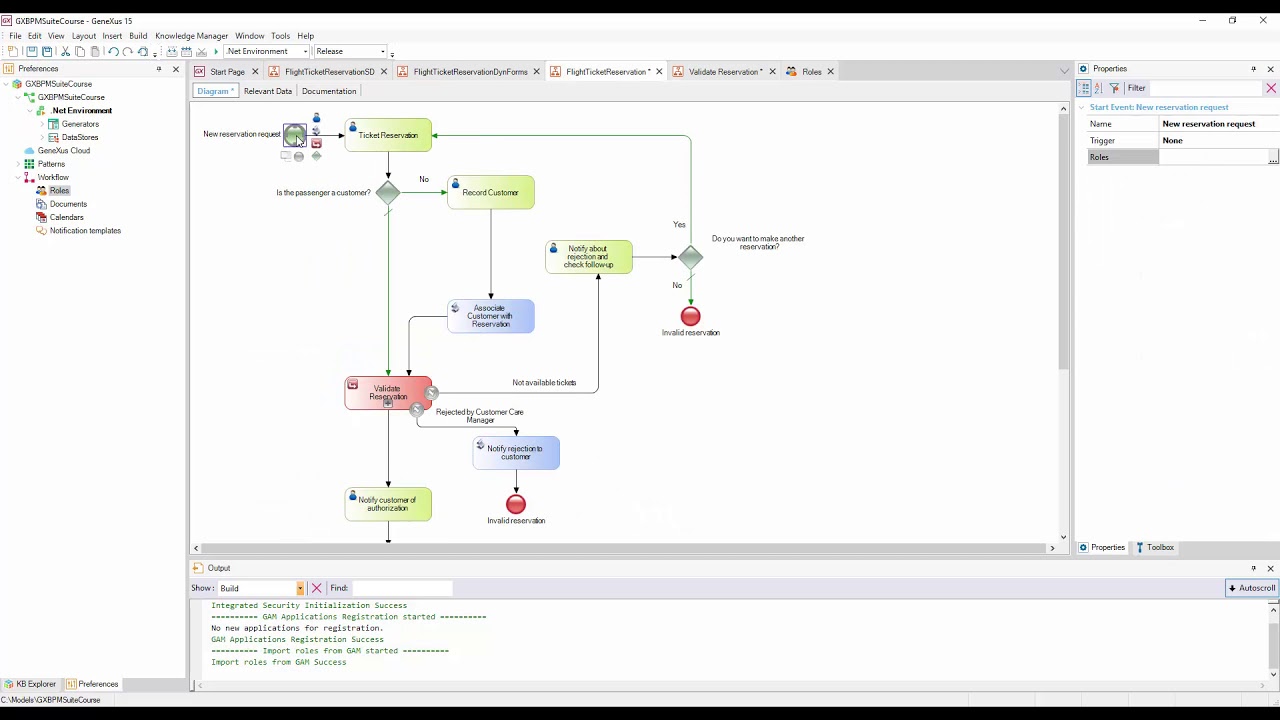Switch to FlightTicketReservationSD tab
The height and width of the screenshot is (720, 1280).
pyautogui.click(x=329, y=72)
